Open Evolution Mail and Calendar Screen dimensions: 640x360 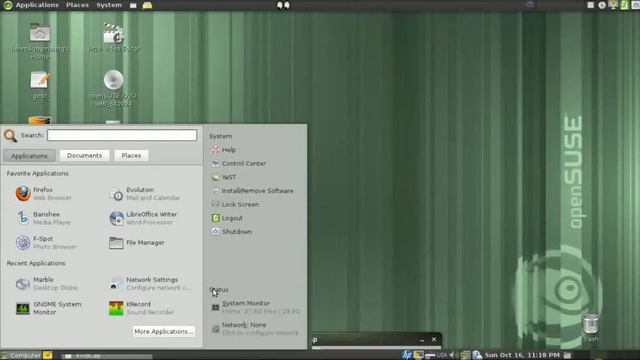(x=144, y=193)
